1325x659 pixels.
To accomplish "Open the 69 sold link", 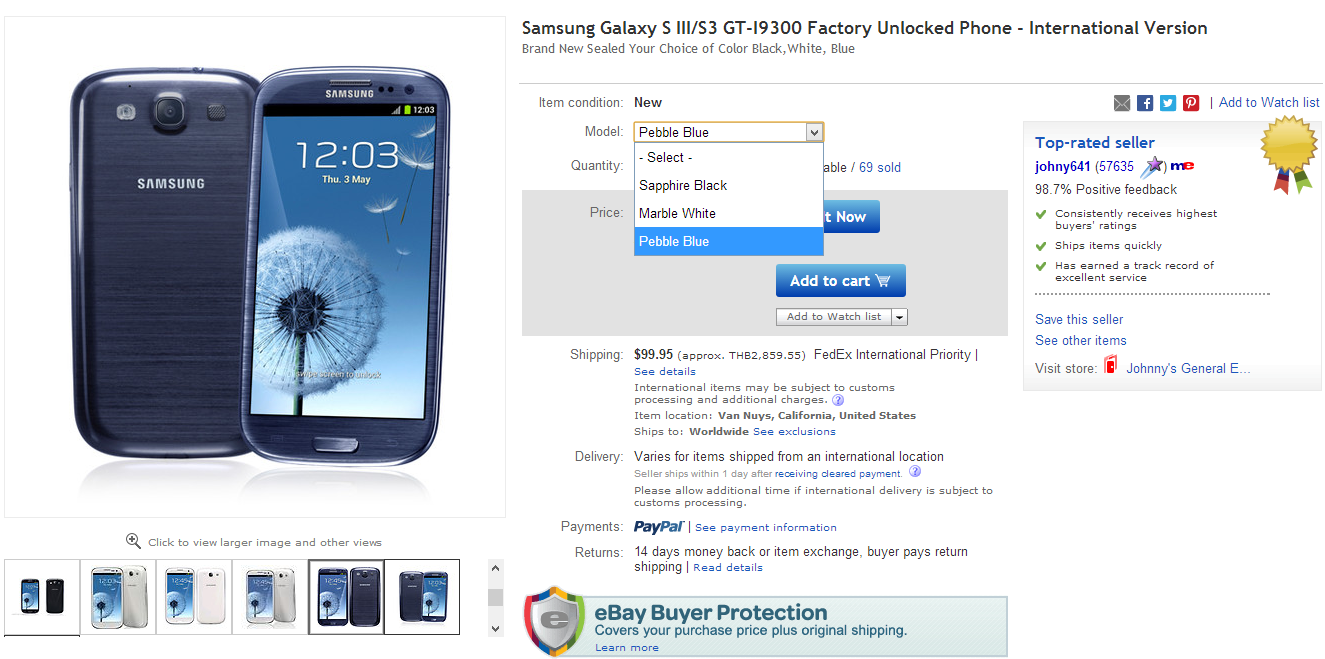I will (x=880, y=167).
